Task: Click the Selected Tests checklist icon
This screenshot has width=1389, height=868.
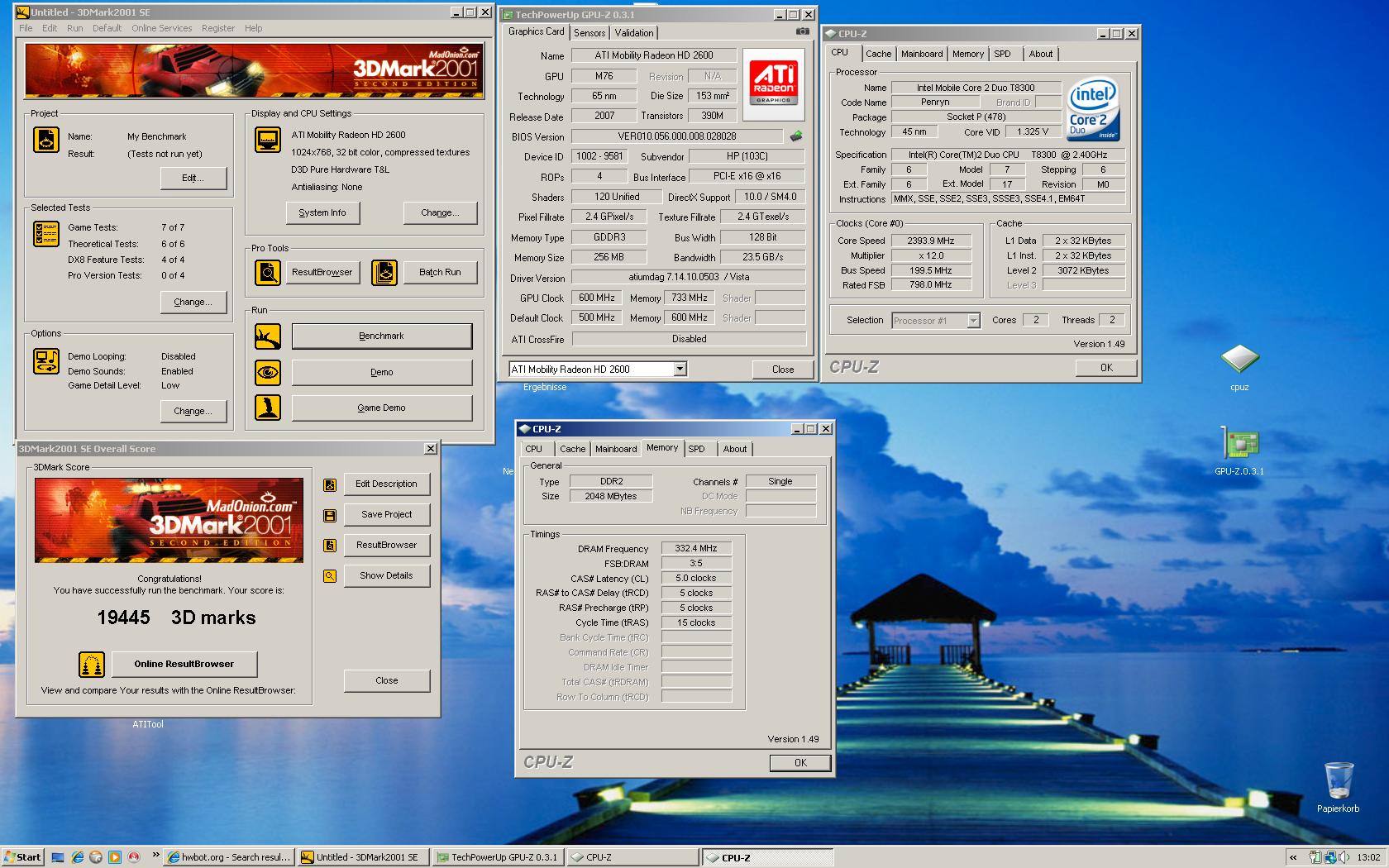Action: 45,234
